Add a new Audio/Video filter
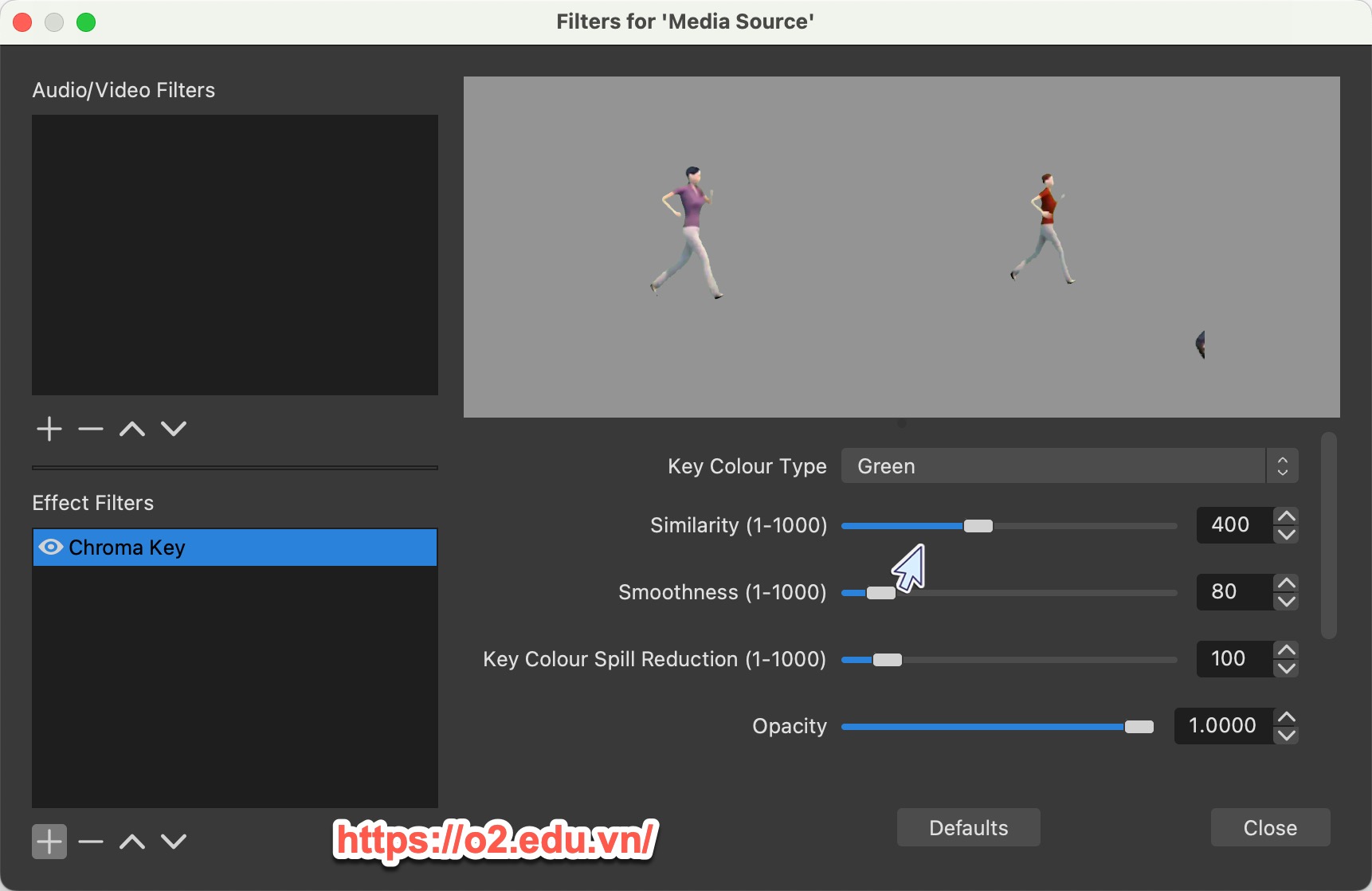1372x891 pixels. pyautogui.click(x=49, y=429)
